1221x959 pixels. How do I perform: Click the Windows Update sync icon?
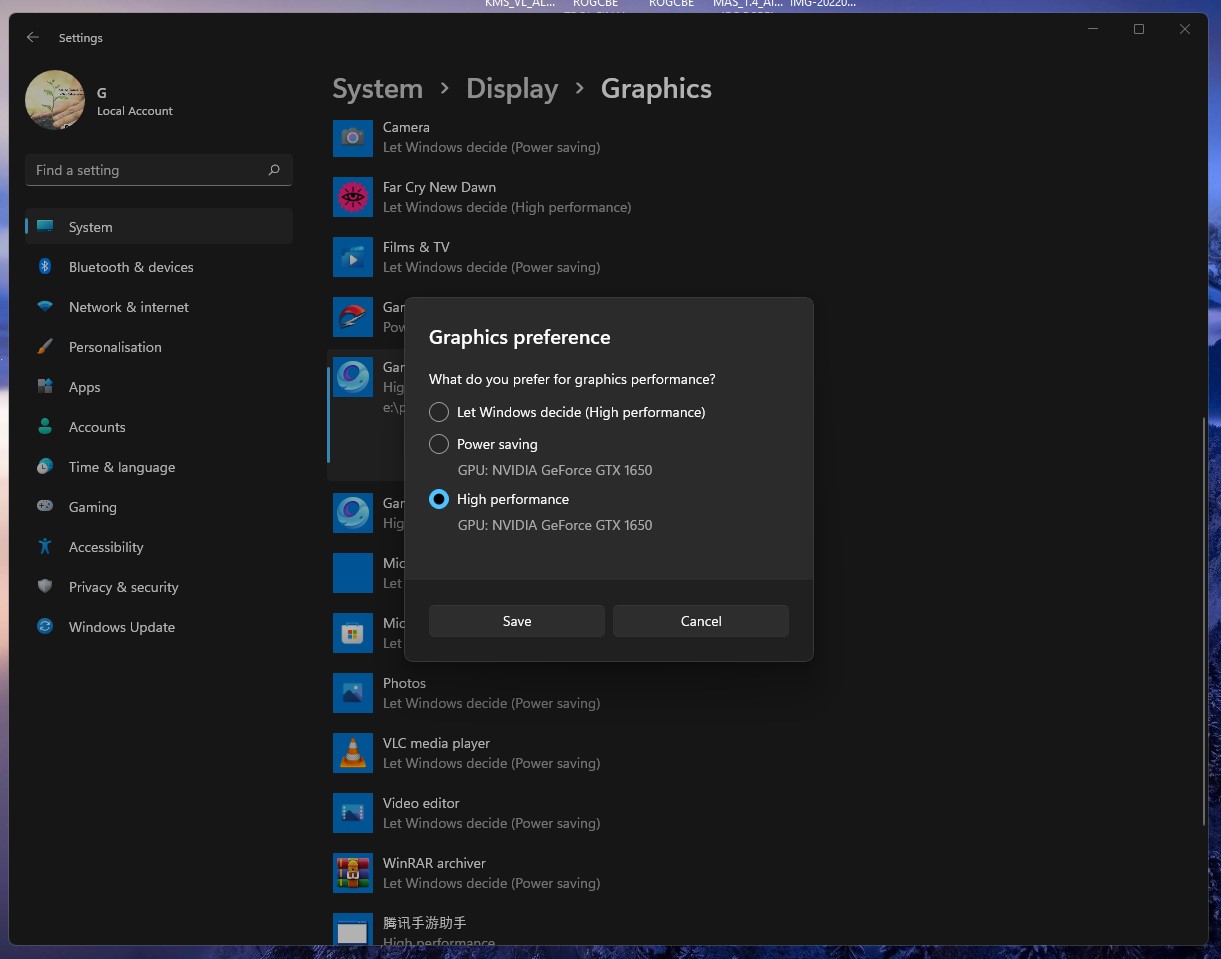45,626
